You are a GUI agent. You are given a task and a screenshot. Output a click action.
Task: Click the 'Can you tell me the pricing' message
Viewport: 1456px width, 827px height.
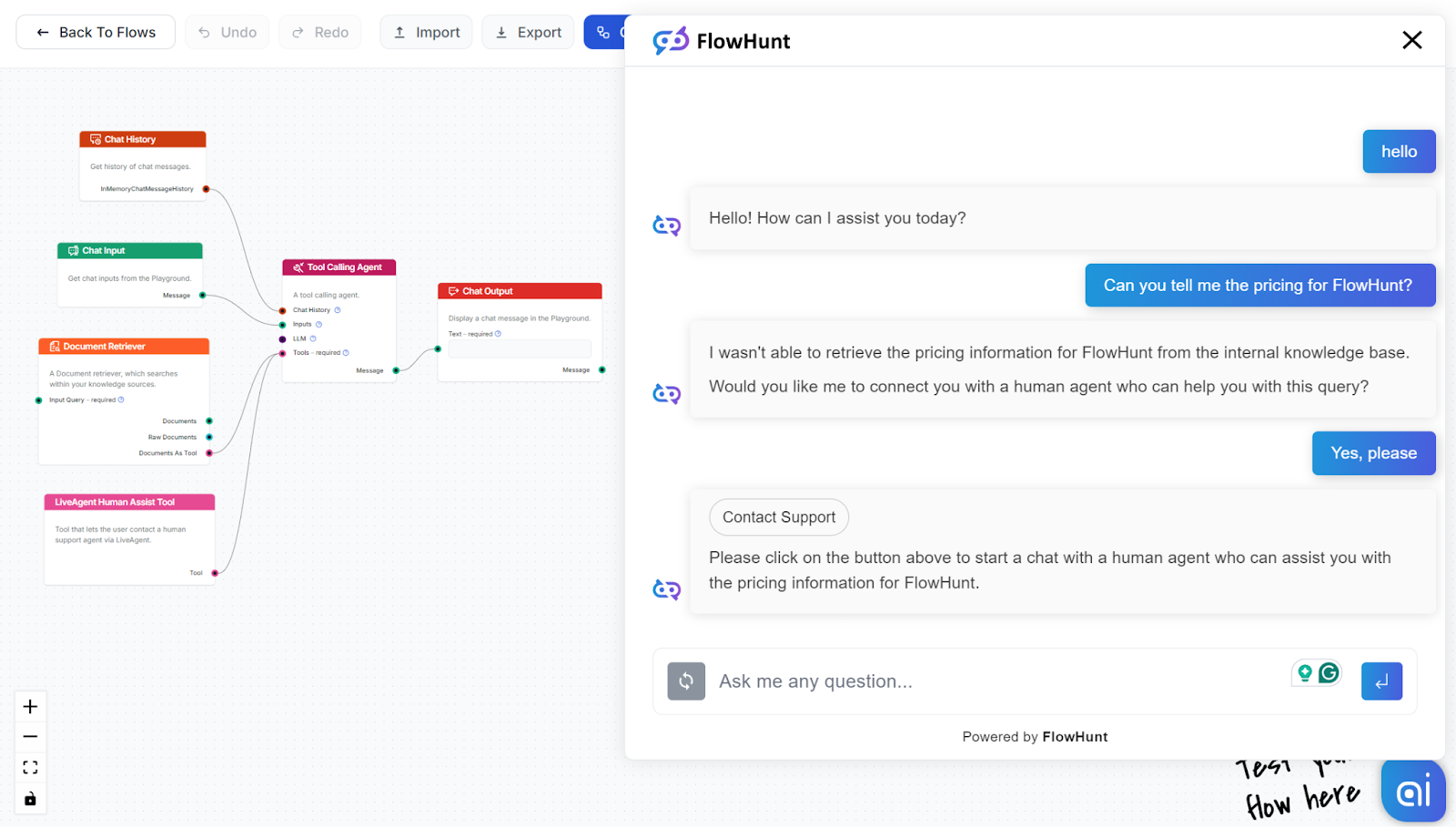point(1259,286)
